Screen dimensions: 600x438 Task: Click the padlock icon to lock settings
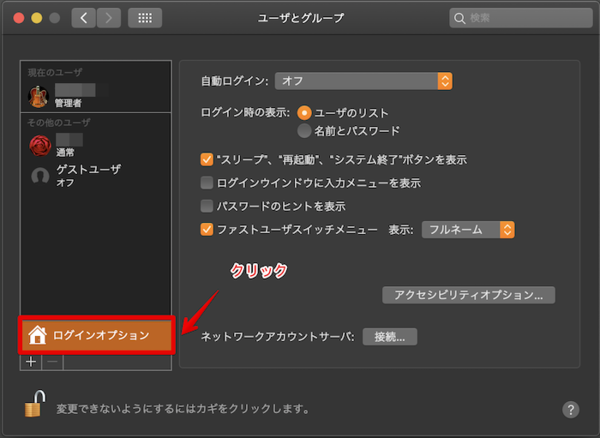tap(35, 404)
